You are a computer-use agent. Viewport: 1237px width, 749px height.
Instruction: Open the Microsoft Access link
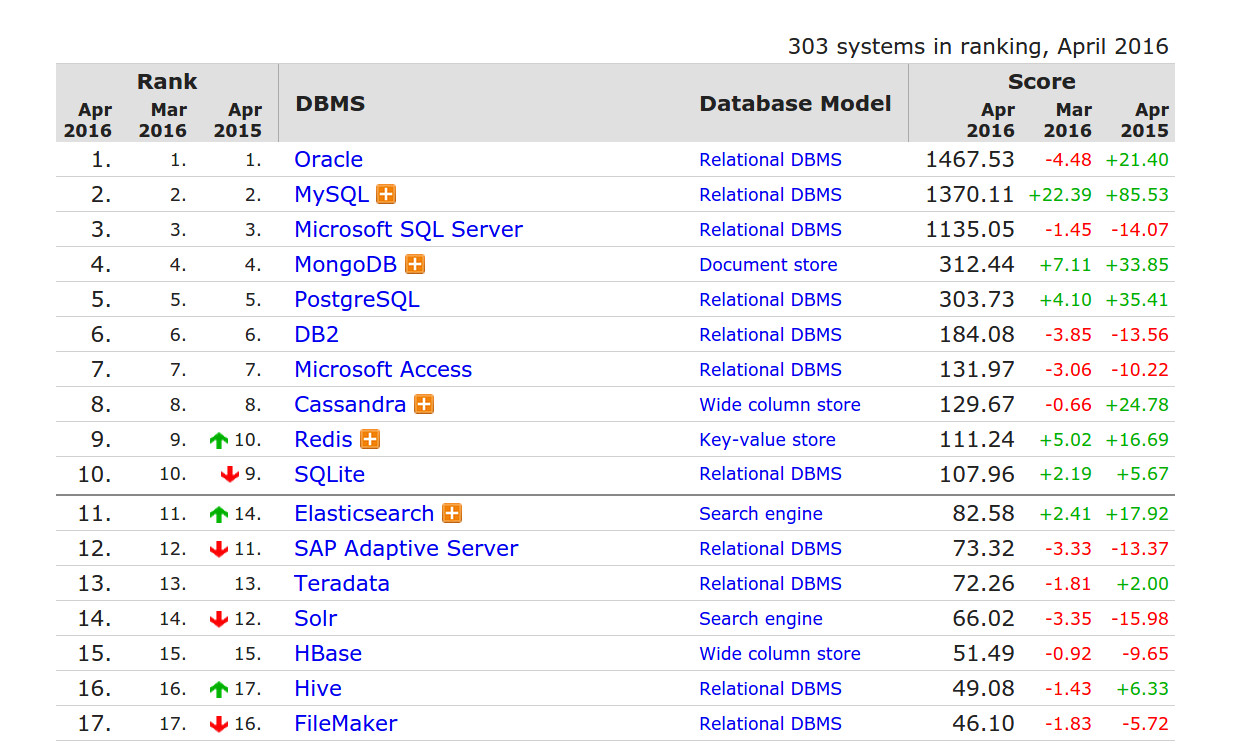coord(383,370)
